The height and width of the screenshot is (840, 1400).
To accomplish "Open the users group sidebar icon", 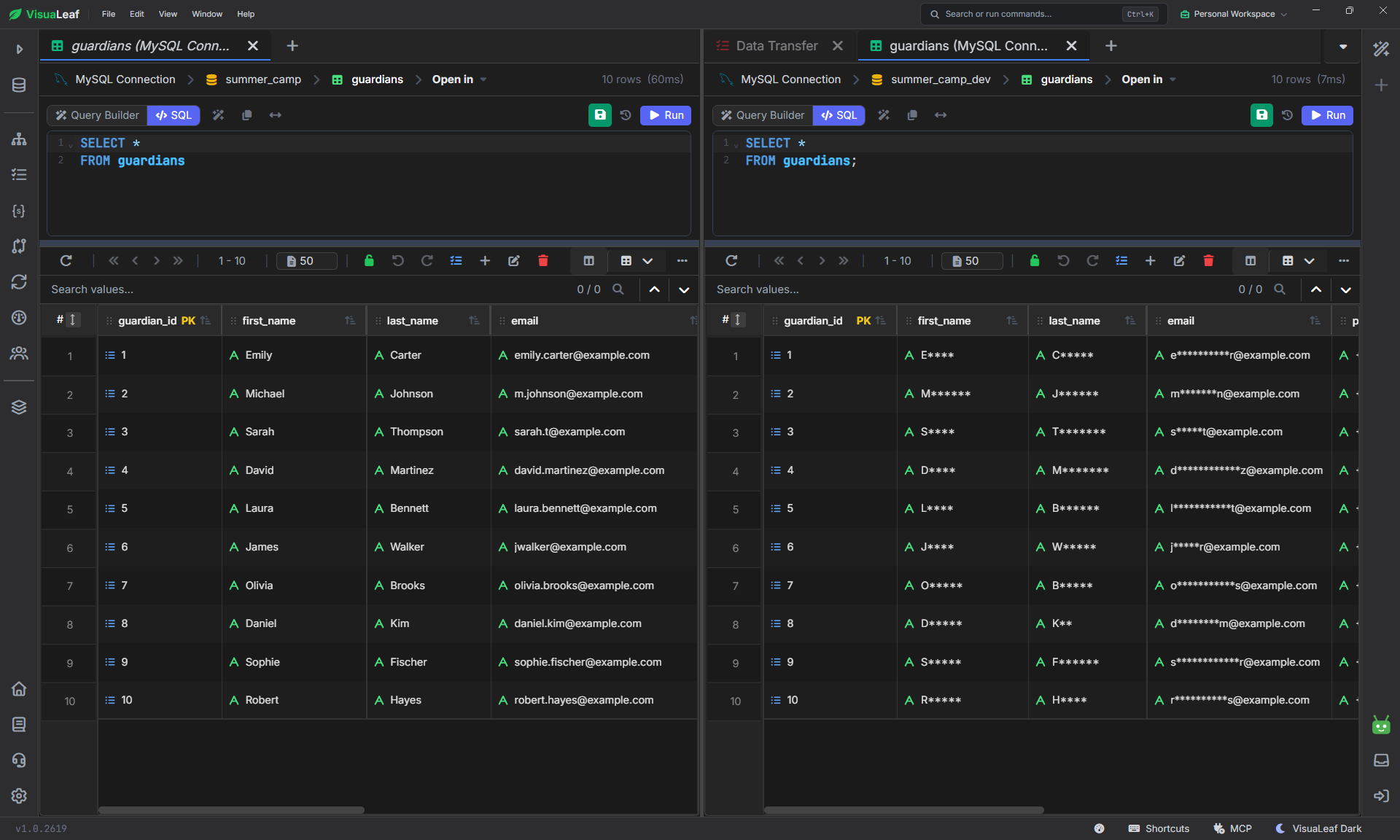I will (19, 354).
